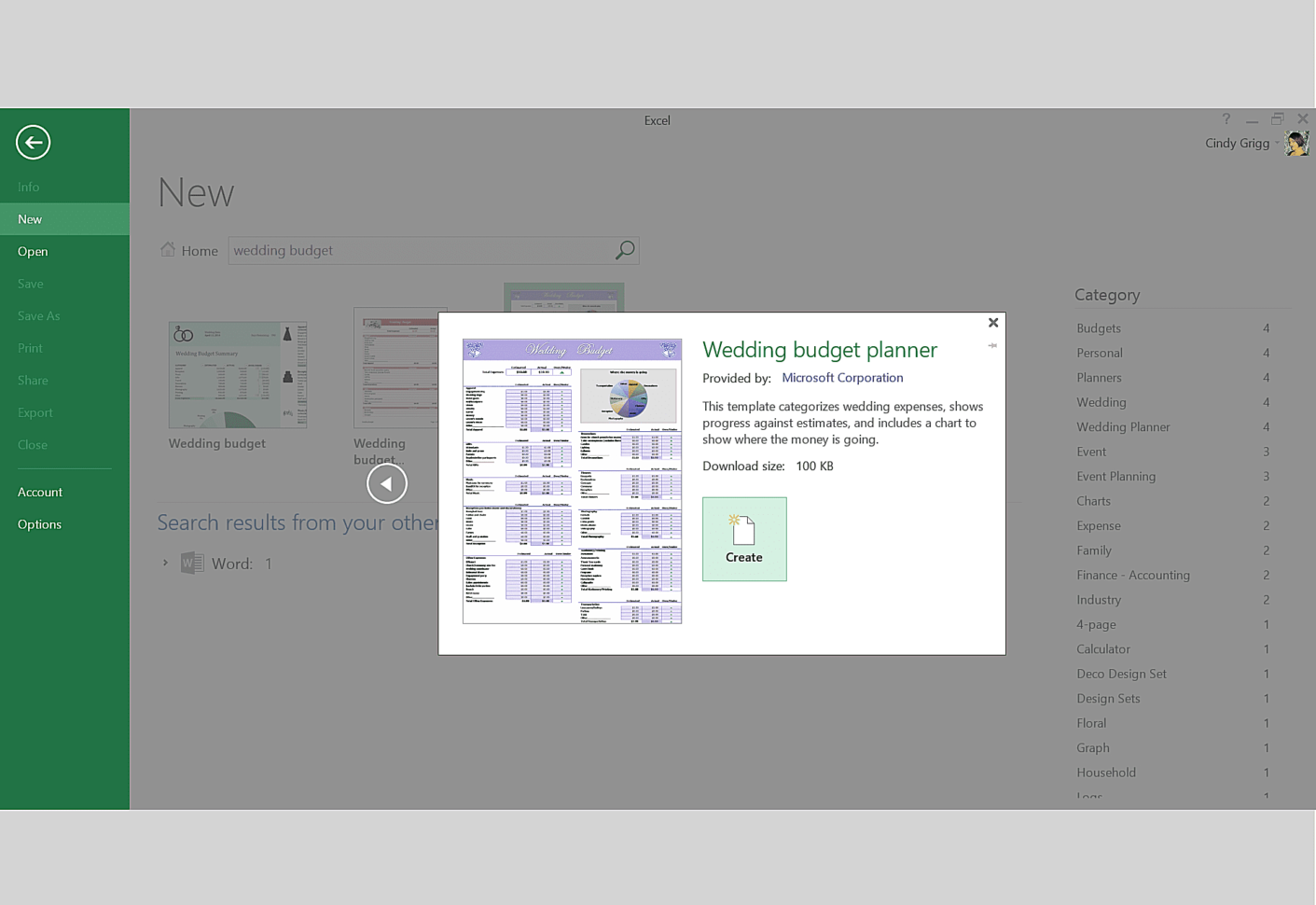Click the Word icon in search results

tap(192, 563)
